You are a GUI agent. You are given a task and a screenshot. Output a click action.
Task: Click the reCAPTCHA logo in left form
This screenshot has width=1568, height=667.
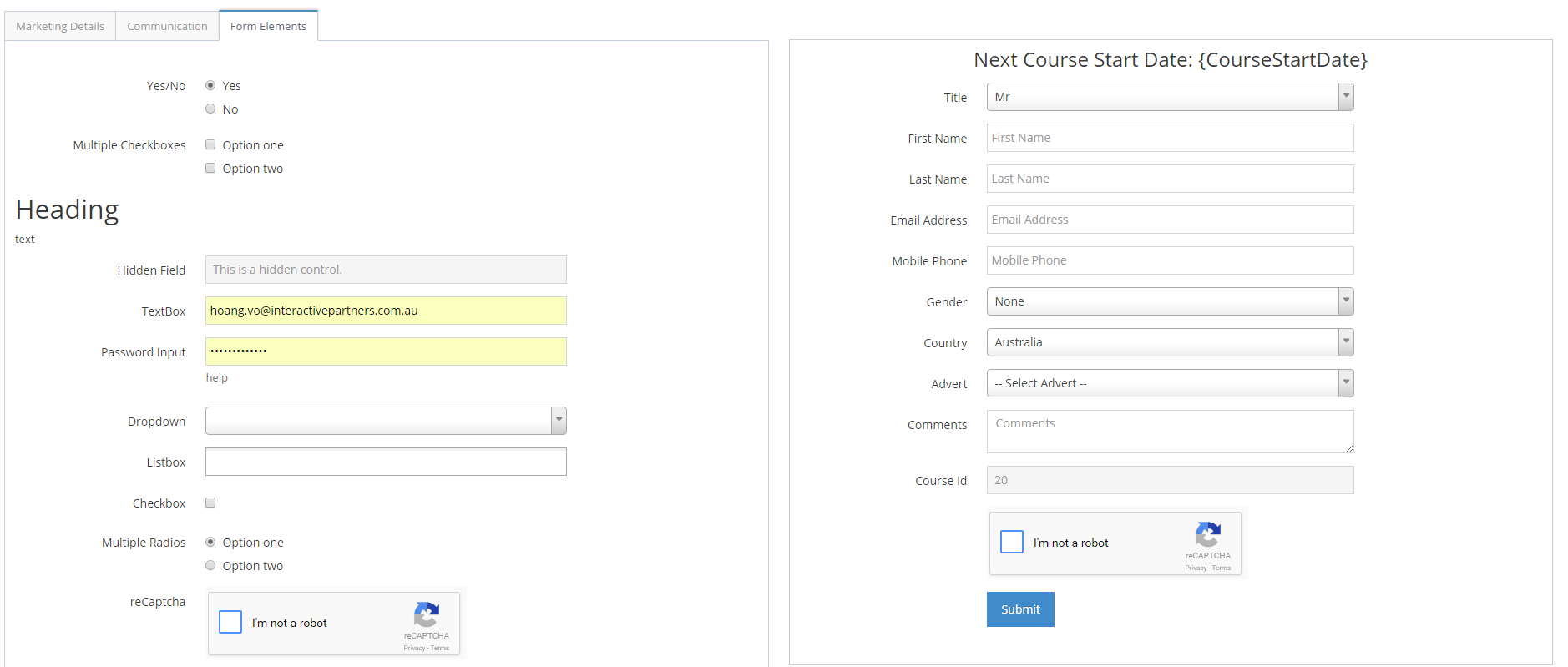426,615
